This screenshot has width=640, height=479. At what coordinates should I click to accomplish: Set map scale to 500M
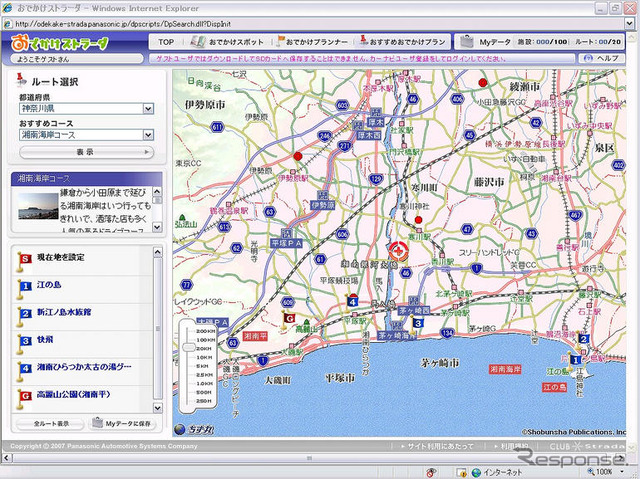(x=203, y=392)
